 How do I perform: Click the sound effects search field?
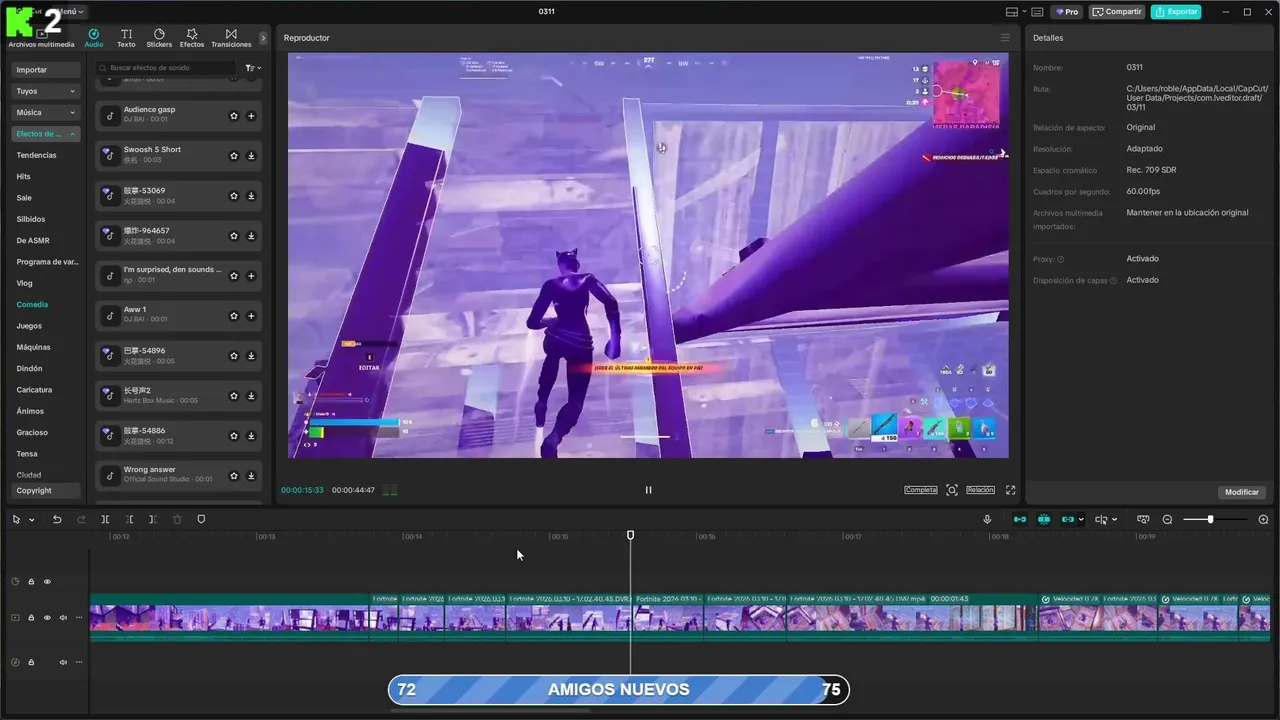click(x=168, y=68)
